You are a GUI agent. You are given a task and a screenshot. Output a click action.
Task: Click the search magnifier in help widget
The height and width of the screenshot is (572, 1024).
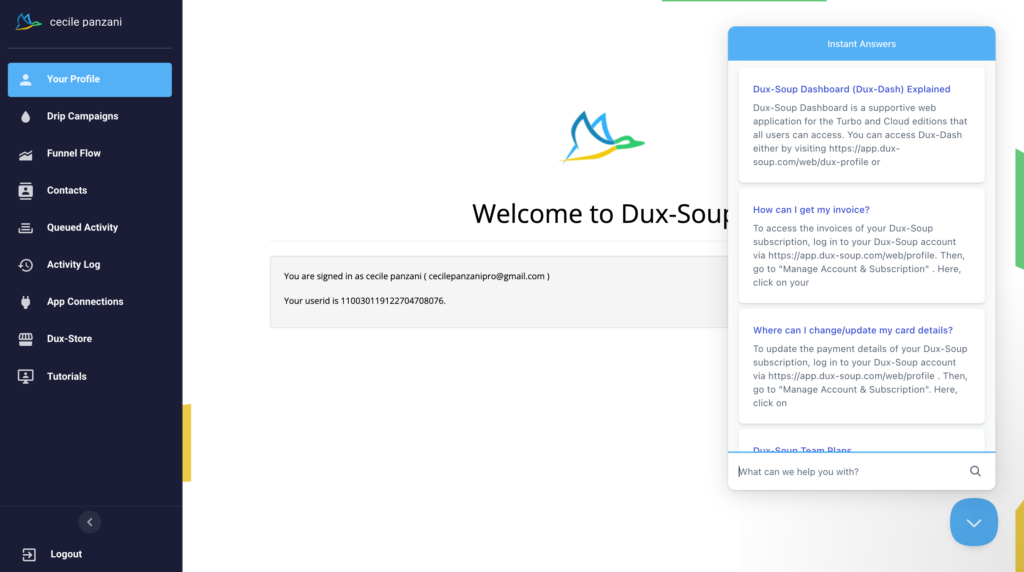tap(975, 471)
